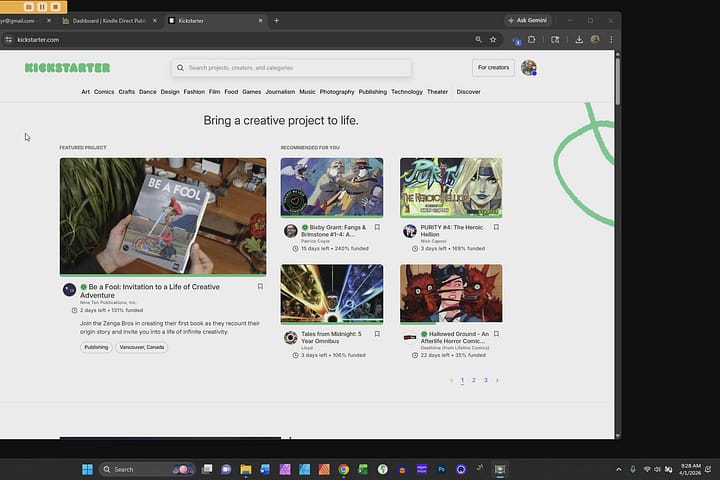The height and width of the screenshot is (480, 720).
Task: Open the user profile avatar on Kickstarter
Action: (x=529, y=68)
